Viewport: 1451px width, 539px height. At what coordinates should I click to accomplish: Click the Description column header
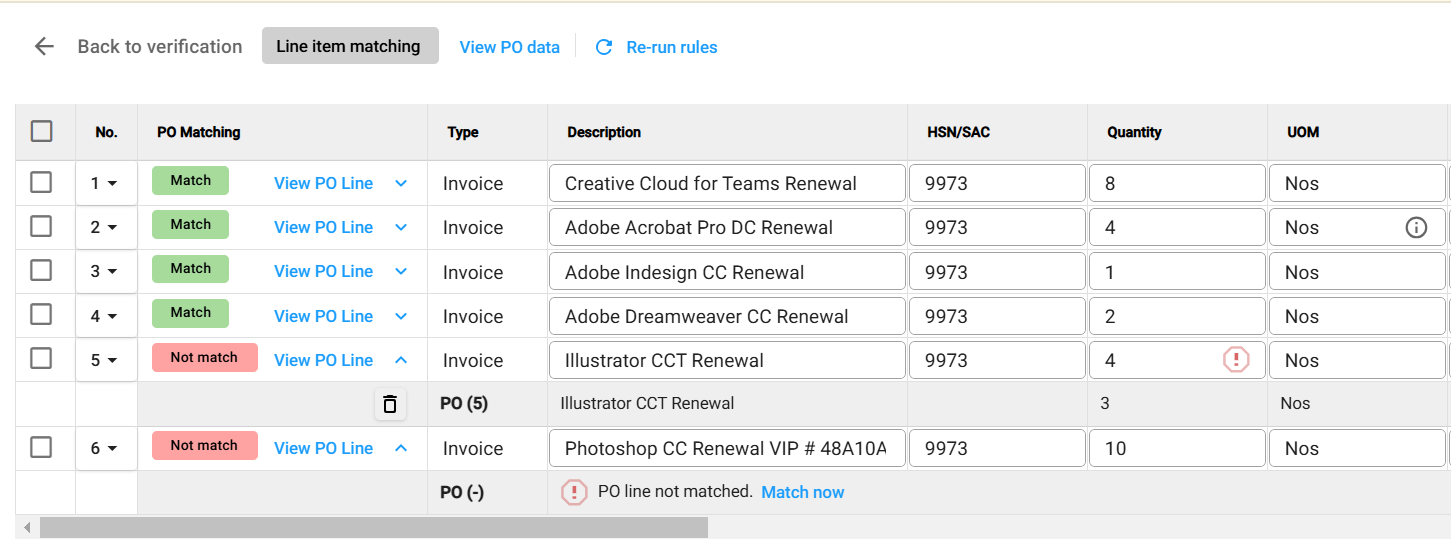point(604,132)
